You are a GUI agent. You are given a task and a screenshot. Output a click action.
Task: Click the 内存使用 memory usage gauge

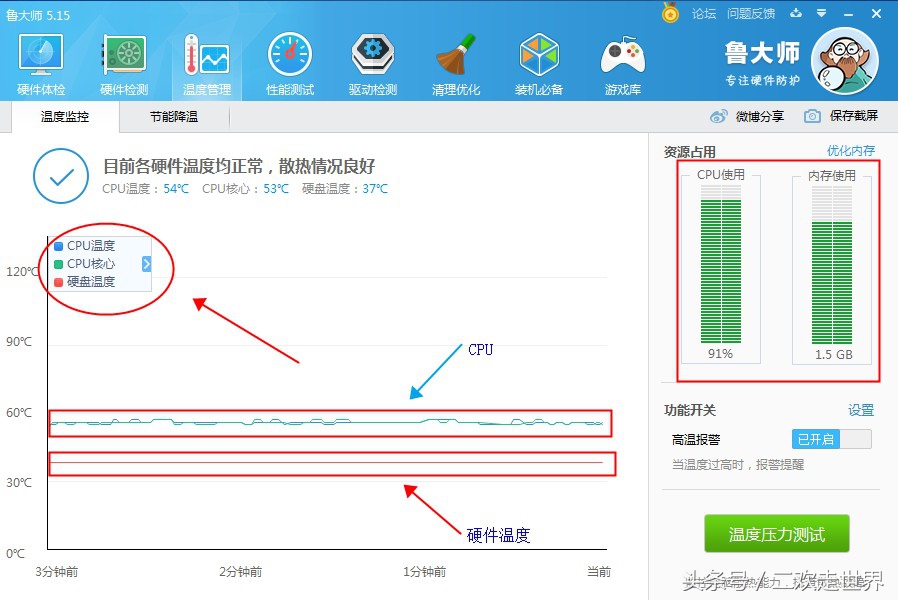832,264
